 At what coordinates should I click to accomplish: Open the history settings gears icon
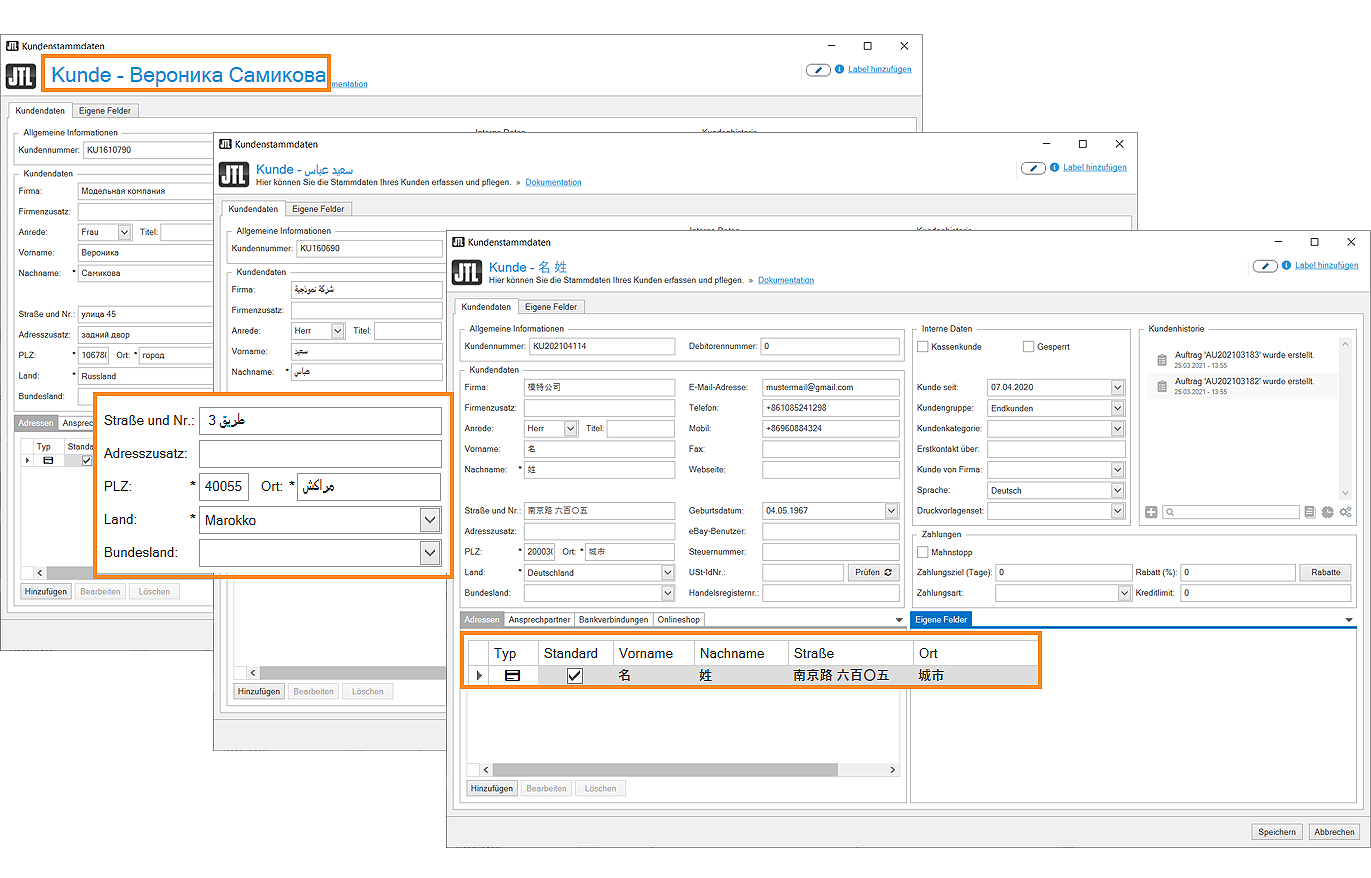(1345, 512)
